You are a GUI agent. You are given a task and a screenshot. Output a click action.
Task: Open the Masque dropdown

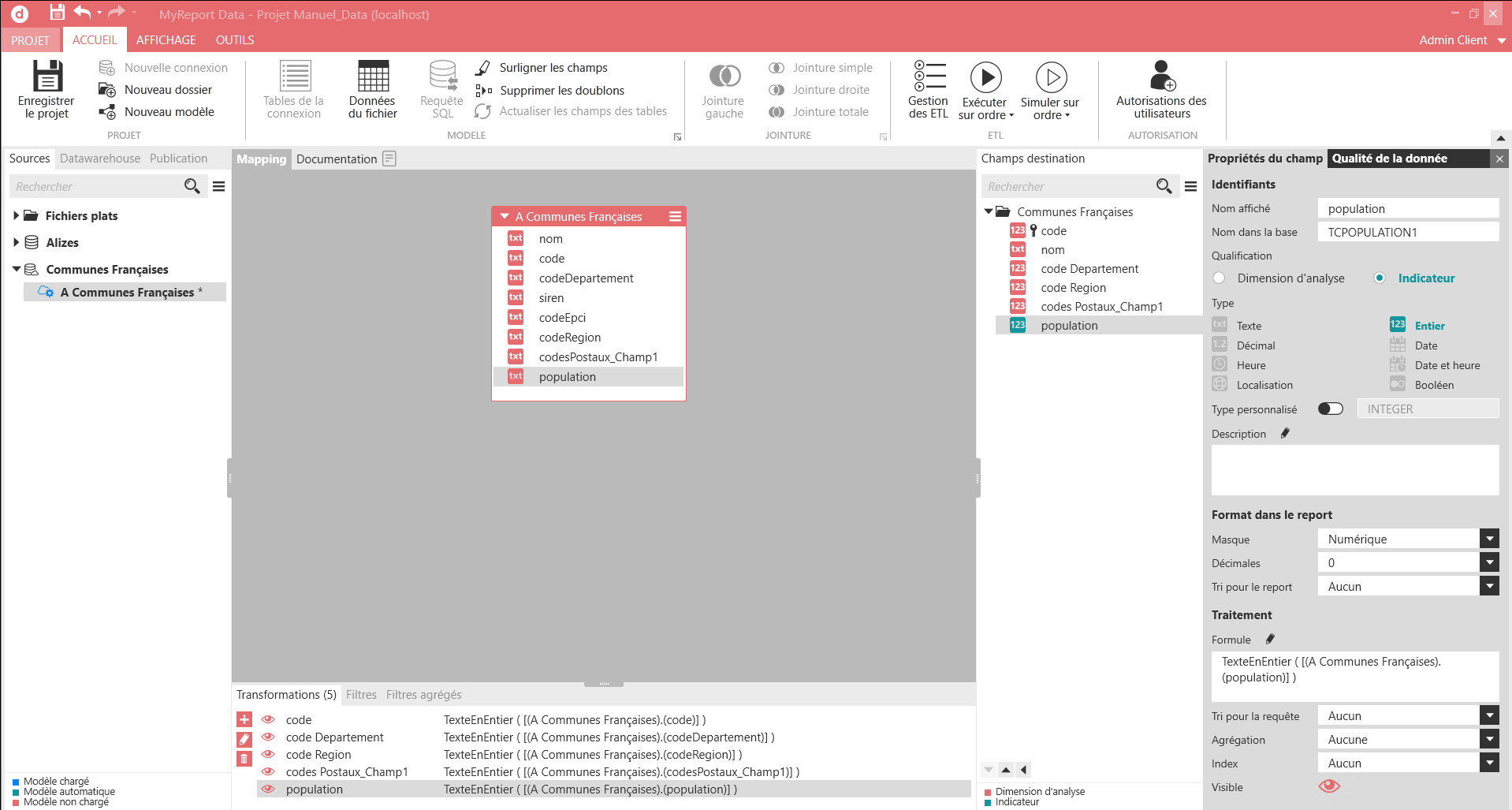click(x=1488, y=539)
